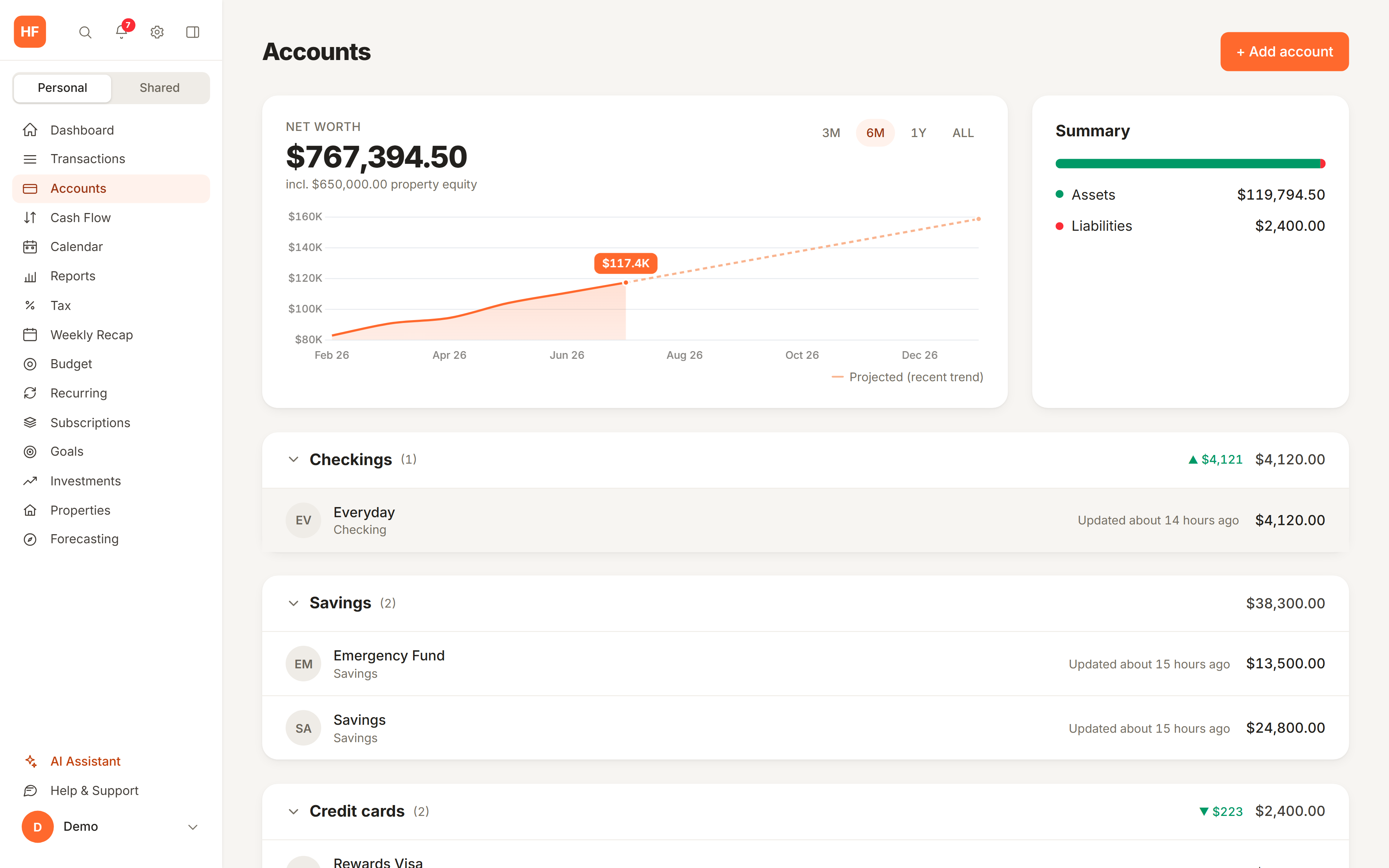Click the Calendar icon in sidebar

(30, 247)
